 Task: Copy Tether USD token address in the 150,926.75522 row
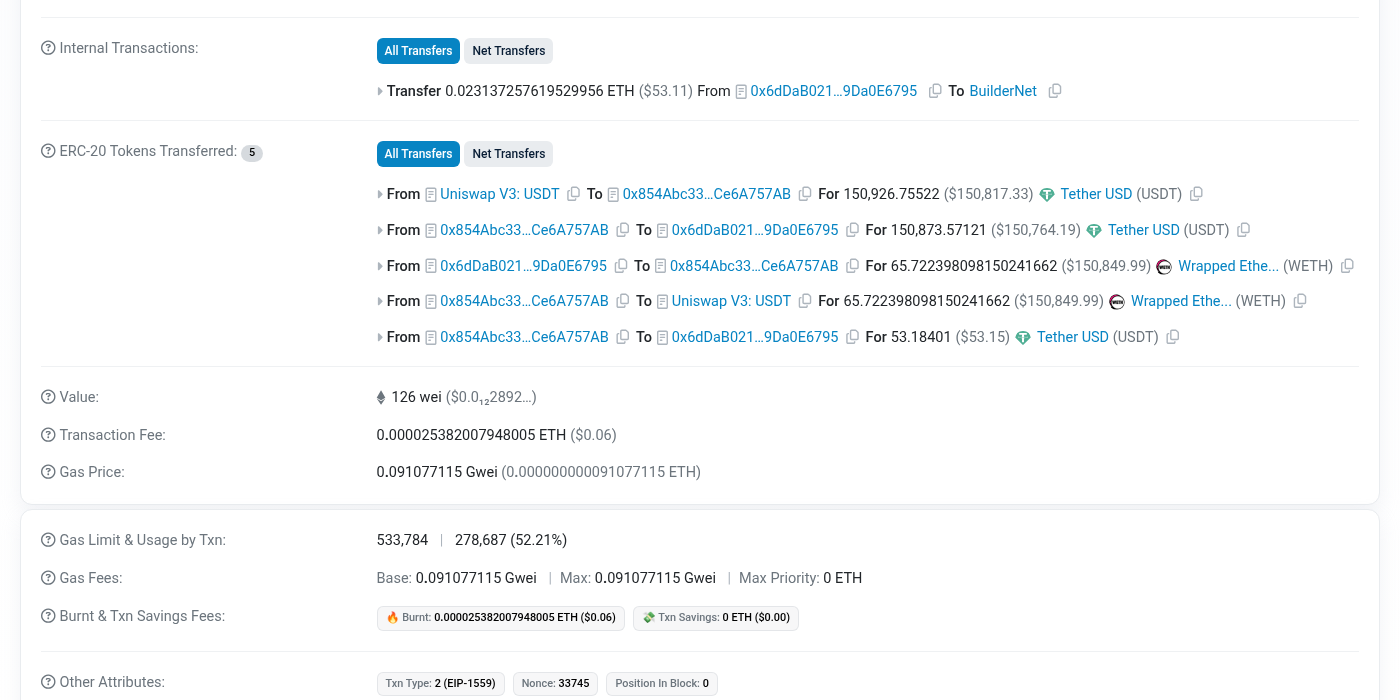(x=1196, y=194)
